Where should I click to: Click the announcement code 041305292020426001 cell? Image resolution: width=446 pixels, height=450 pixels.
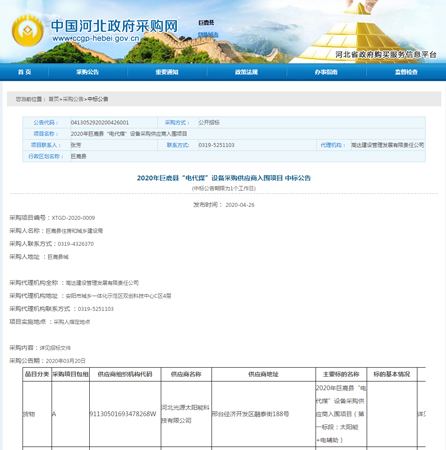click(114, 123)
